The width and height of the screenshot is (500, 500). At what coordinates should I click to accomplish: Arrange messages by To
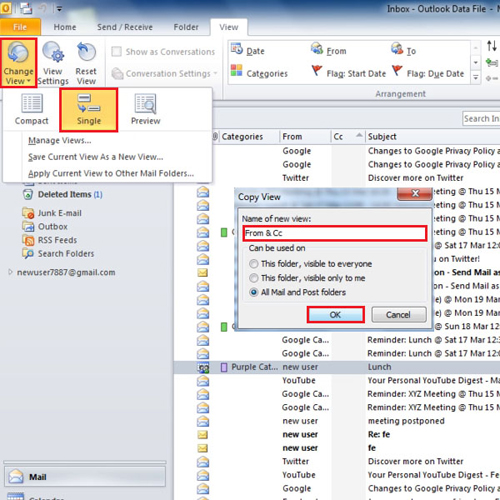click(x=403, y=51)
